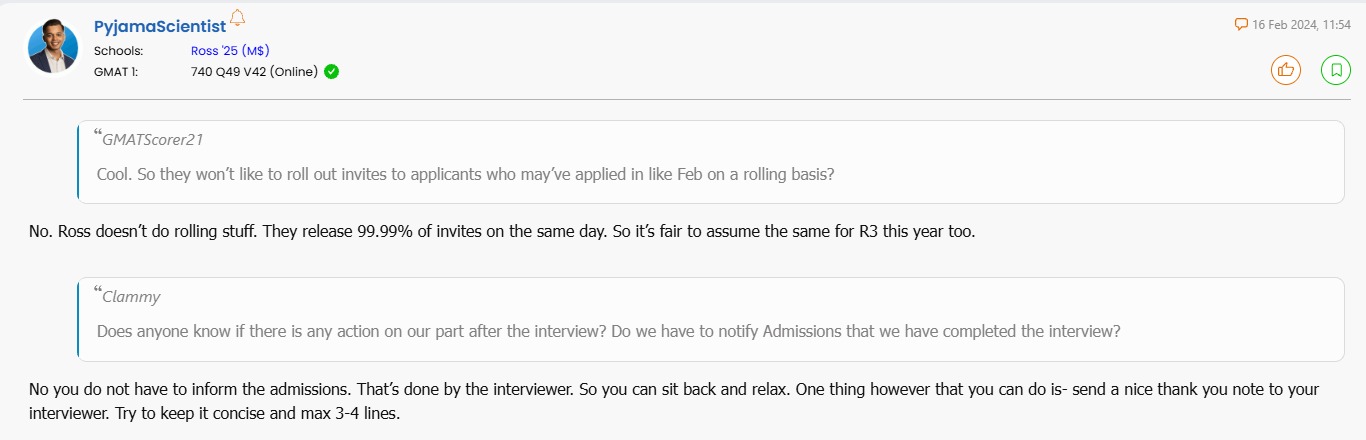Click the speech bubble icon beside the date
The image size is (1366, 440).
coord(1241,24)
